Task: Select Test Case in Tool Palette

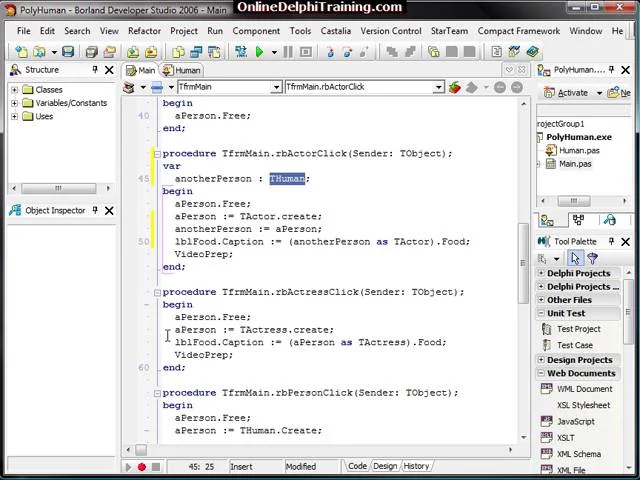Action: coord(574,345)
